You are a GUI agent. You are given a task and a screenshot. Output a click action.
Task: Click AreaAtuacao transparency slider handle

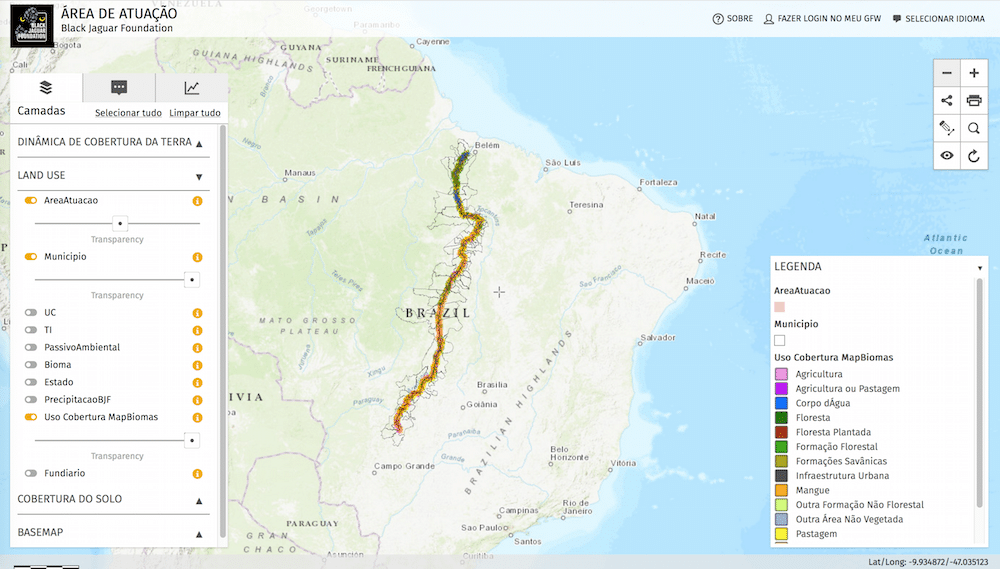click(x=120, y=224)
